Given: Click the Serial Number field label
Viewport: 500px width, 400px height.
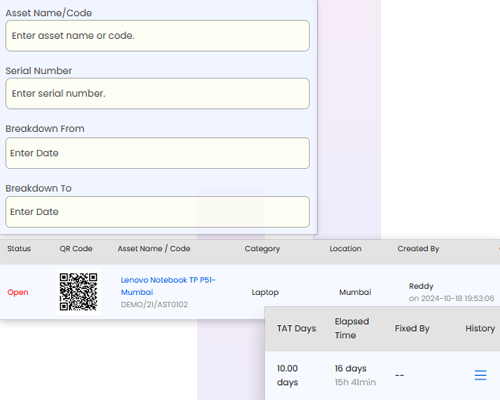Looking at the screenshot, I should 39,71.
